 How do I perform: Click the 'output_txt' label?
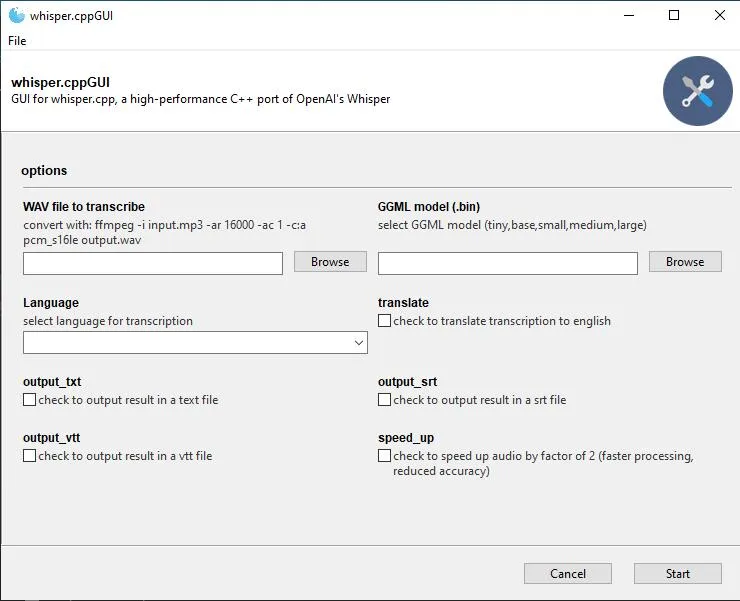point(52,381)
